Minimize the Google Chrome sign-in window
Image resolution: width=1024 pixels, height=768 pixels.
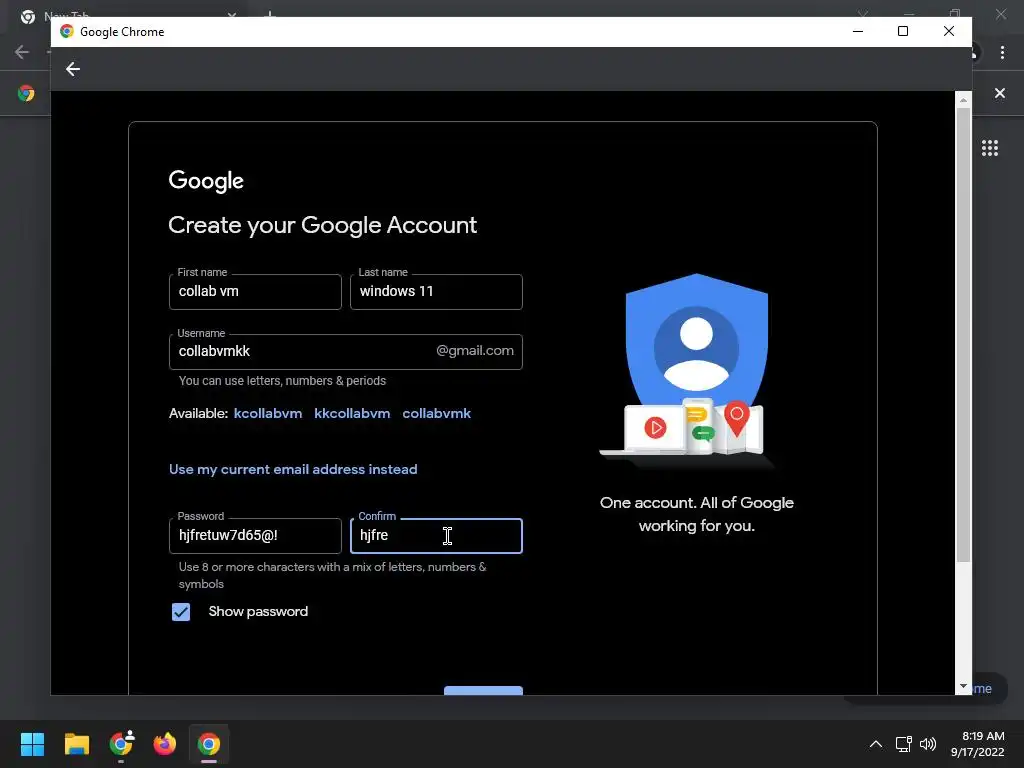click(858, 31)
